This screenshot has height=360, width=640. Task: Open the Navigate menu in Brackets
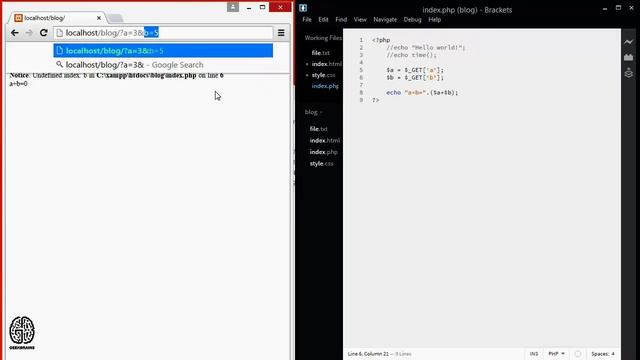tap(385, 20)
